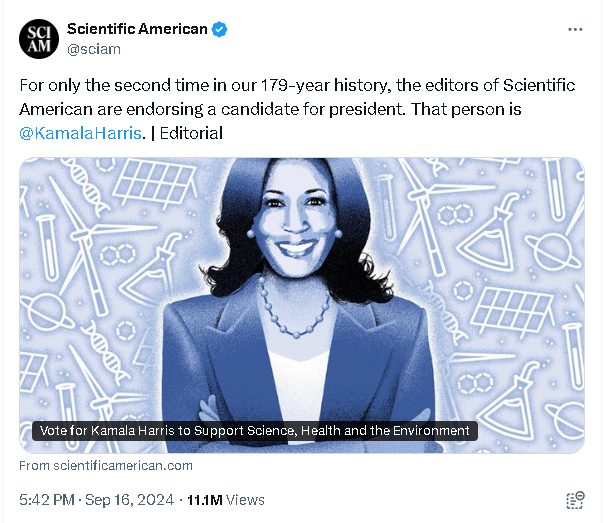
Task: Click the "Vote for Kamala Harris" caption overlay
Action: 254,431
